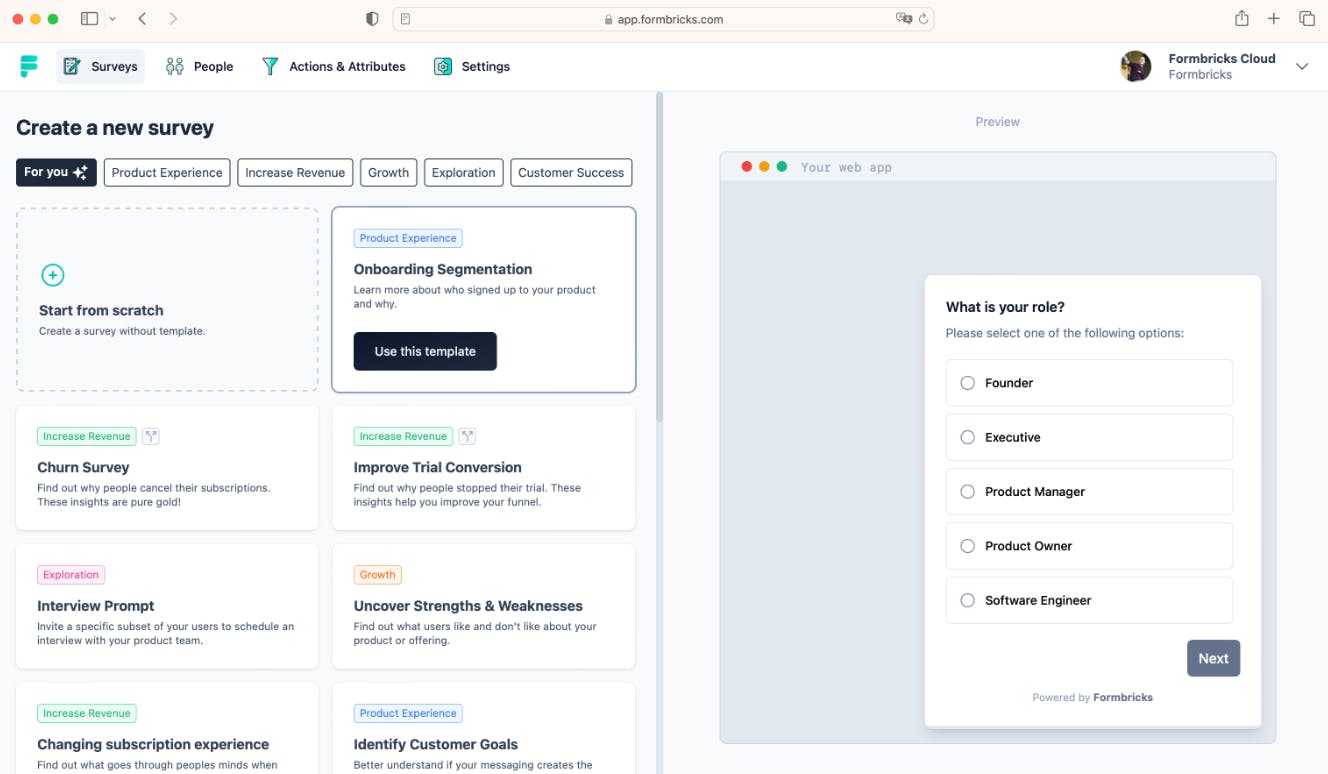Screen dimensions: 1328x774
Task: Open the People tab
Action: tap(200, 67)
